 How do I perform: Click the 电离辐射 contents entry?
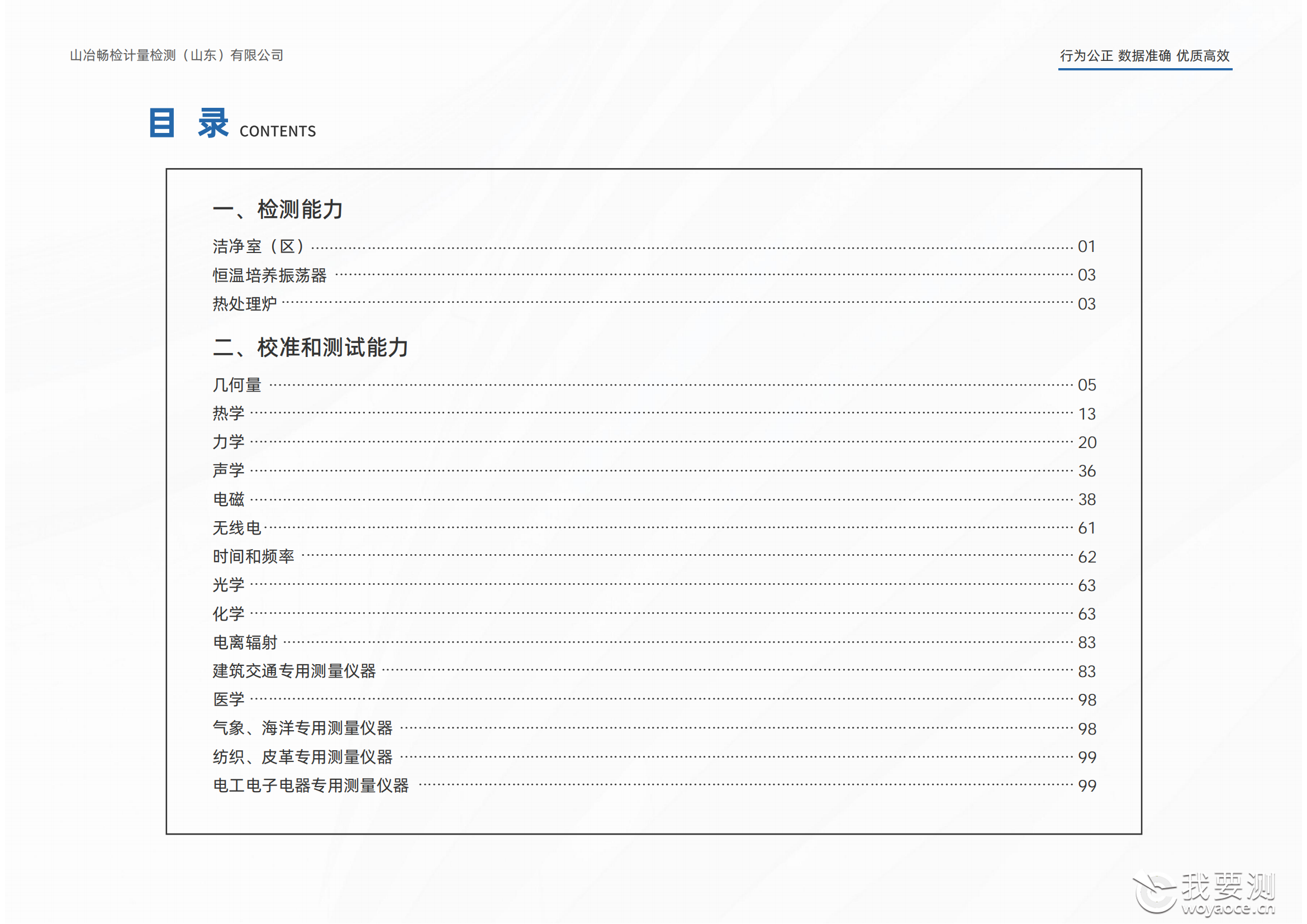click(x=654, y=642)
